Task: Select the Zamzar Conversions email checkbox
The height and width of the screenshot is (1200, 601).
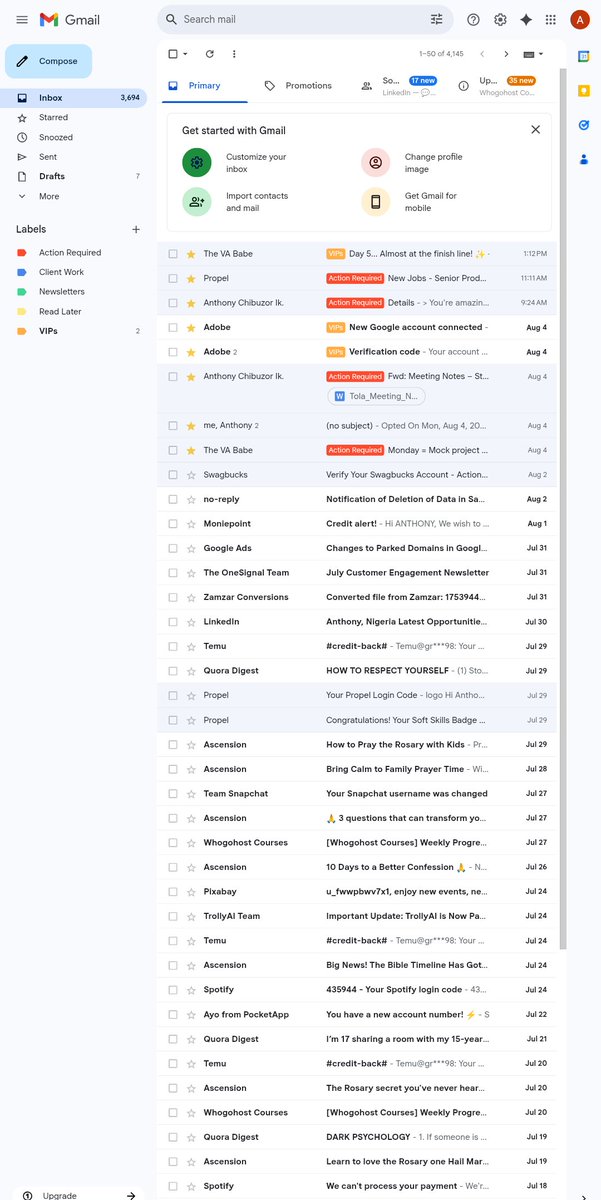Action: coord(173,597)
